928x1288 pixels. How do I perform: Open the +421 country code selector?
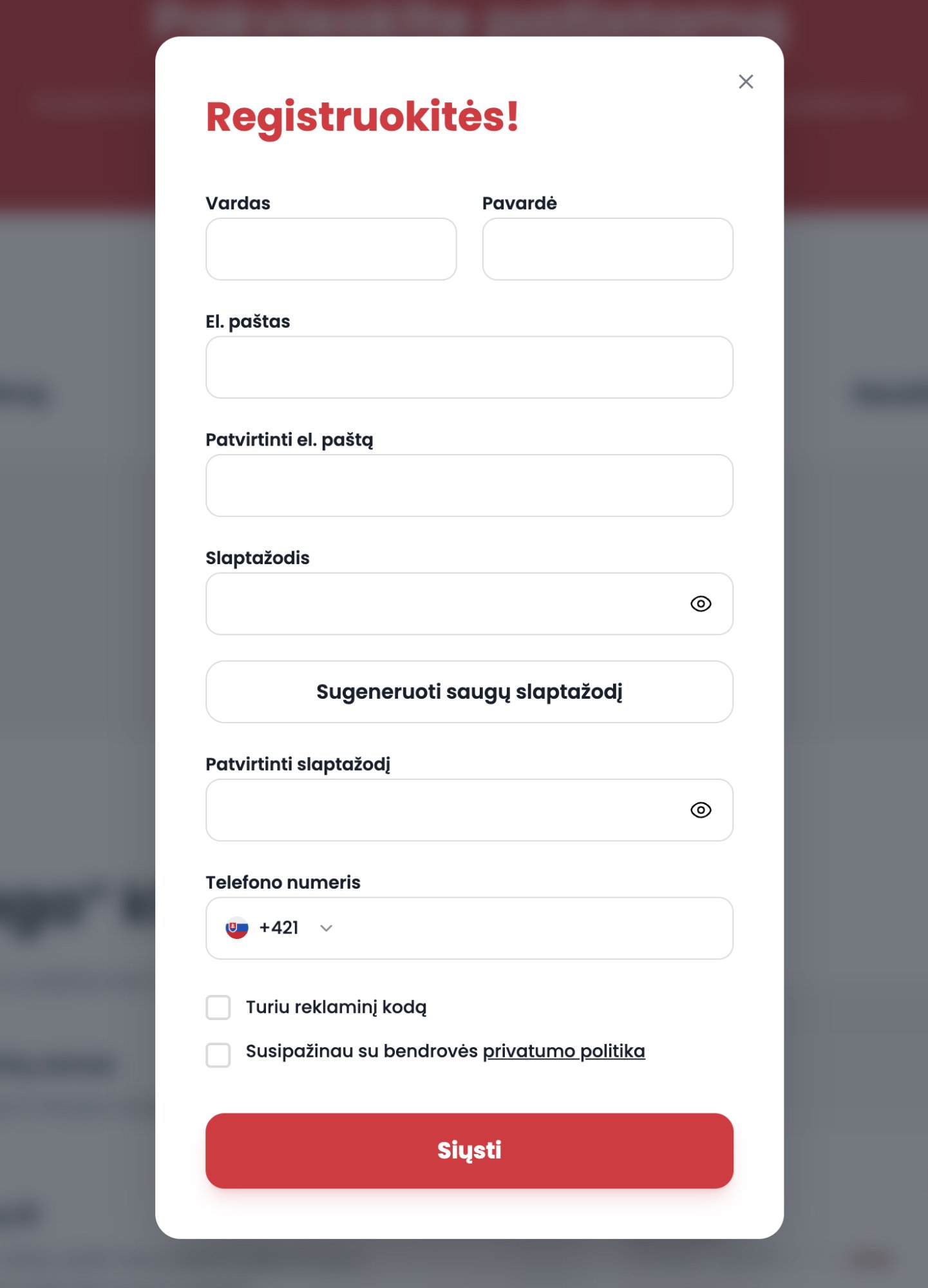pos(279,928)
